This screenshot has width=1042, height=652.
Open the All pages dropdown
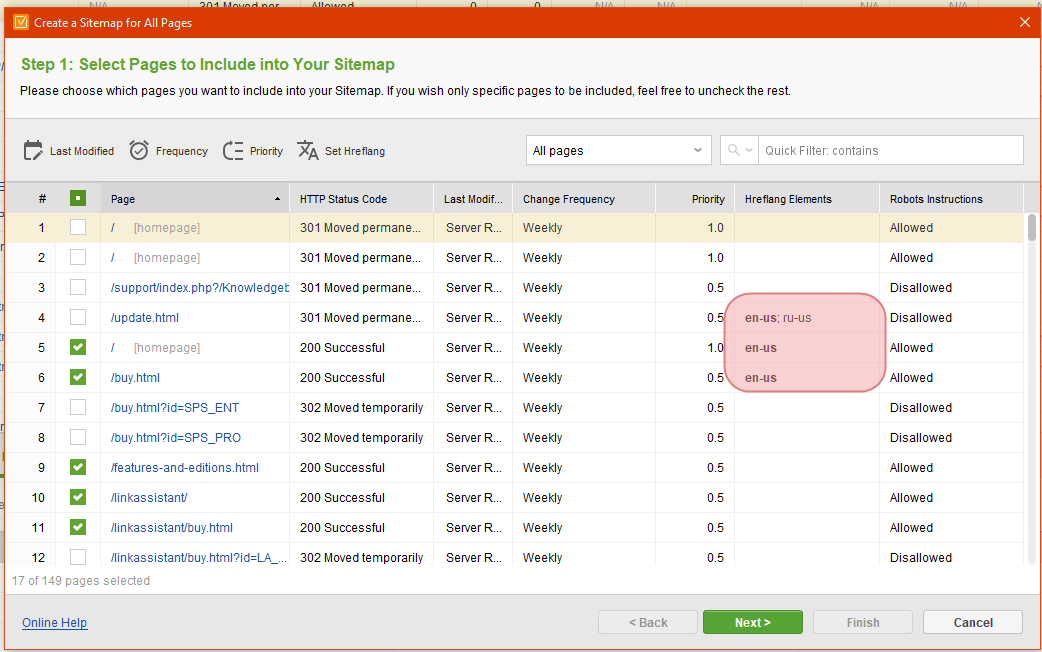point(618,150)
